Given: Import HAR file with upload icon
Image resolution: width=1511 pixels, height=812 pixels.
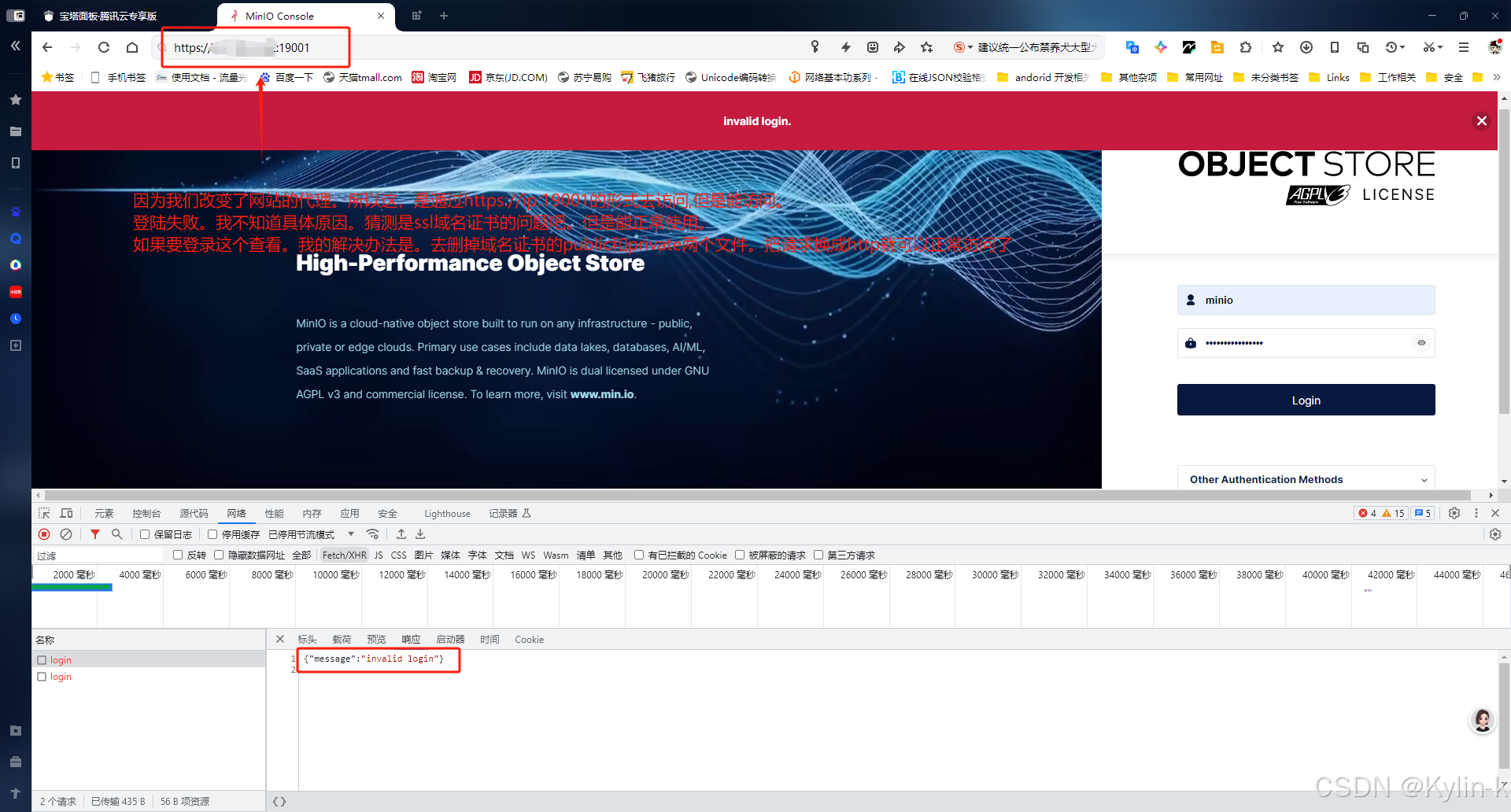Looking at the screenshot, I should [401, 534].
